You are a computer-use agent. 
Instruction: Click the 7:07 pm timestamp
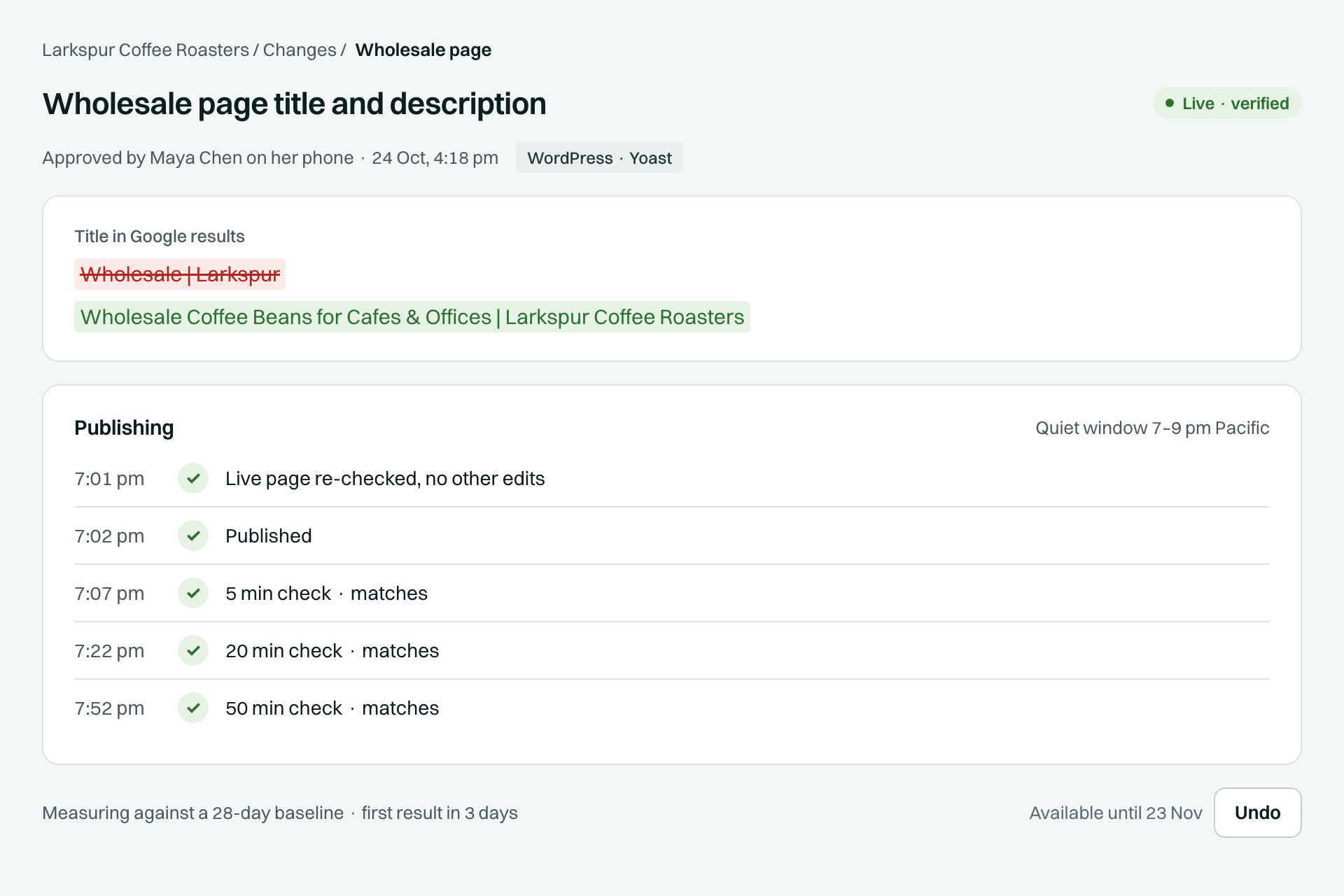(109, 594)
